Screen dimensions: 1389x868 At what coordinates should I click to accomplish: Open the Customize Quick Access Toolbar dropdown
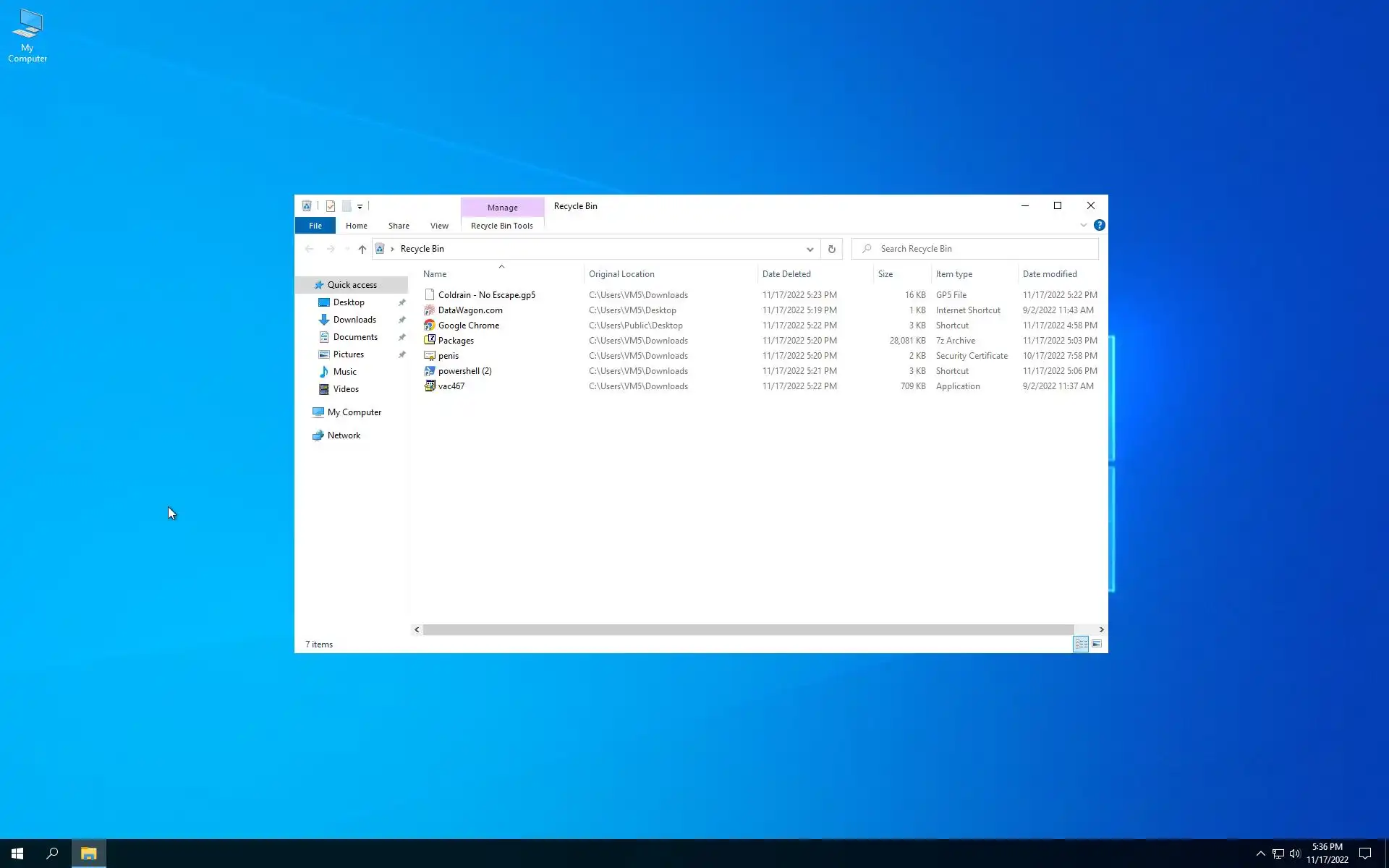tap(360, 207)
